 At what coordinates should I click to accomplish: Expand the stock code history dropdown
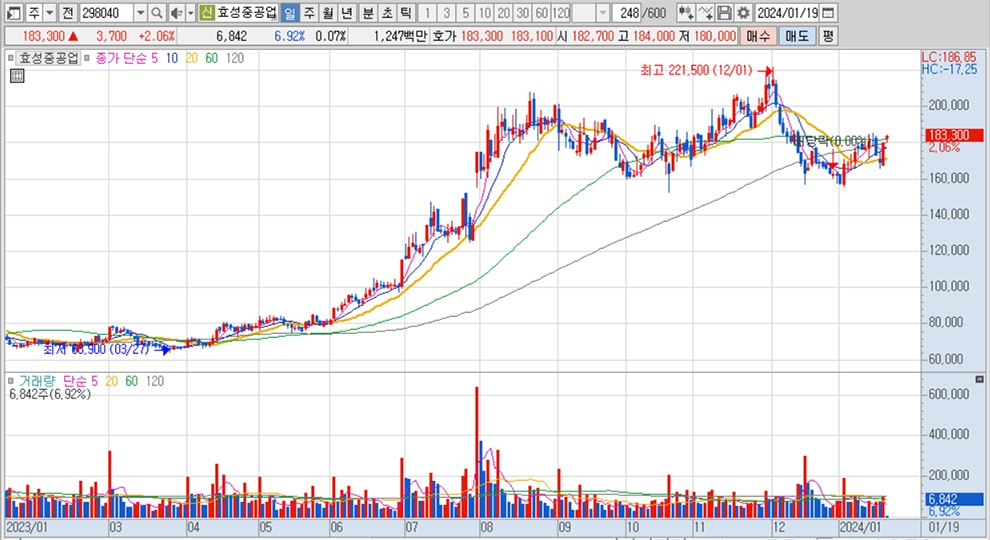point(141,13)
